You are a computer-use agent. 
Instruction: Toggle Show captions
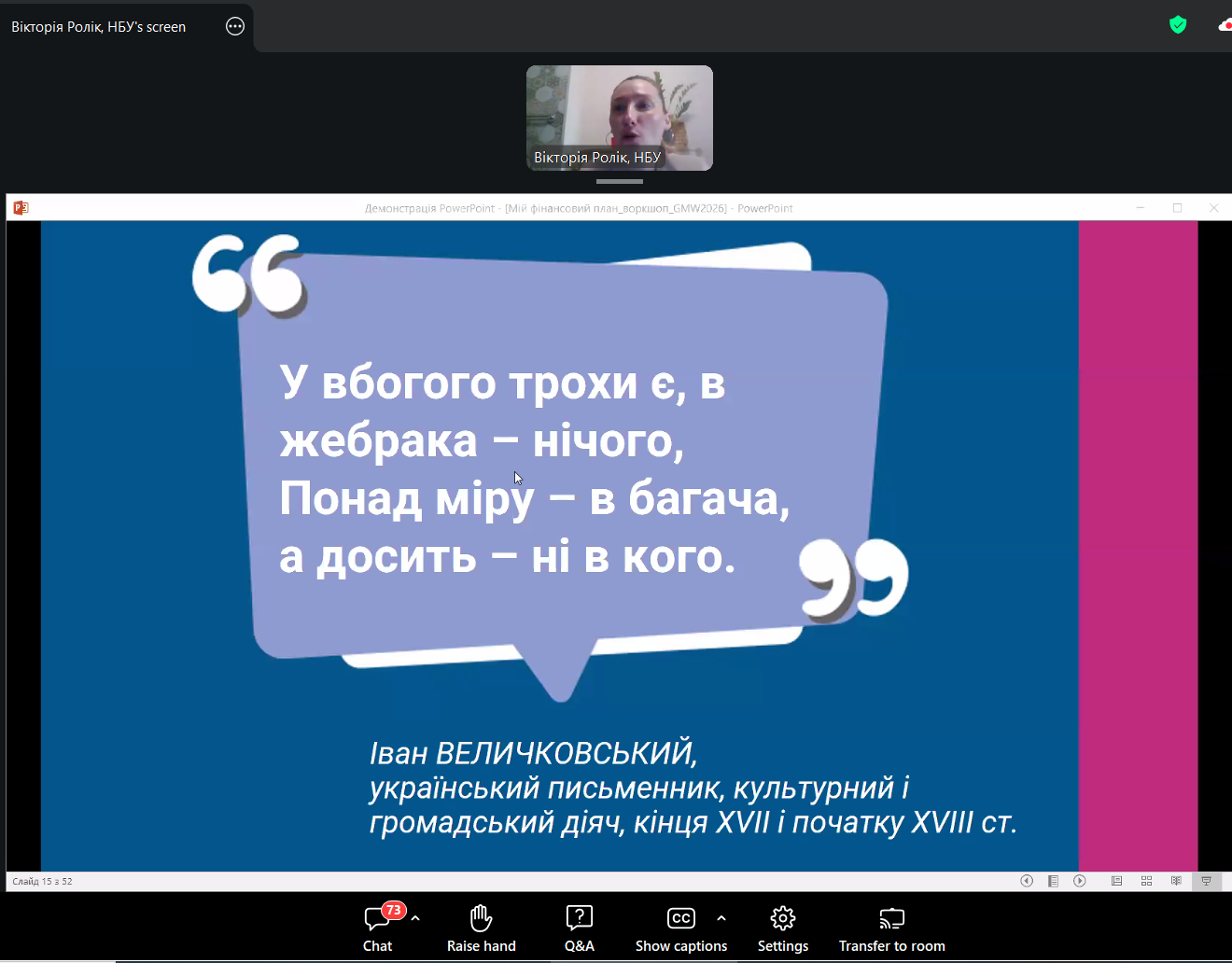[x=681, y=928]
